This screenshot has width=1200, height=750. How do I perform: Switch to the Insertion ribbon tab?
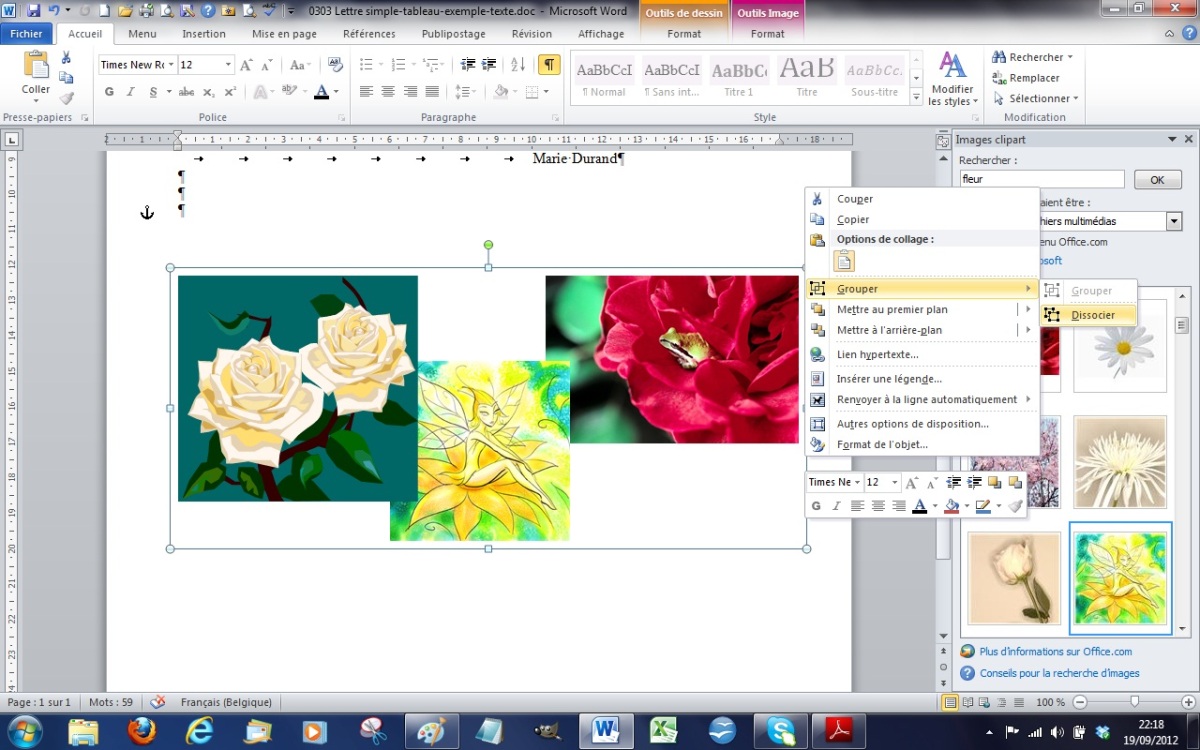click(x=204, y=33)
